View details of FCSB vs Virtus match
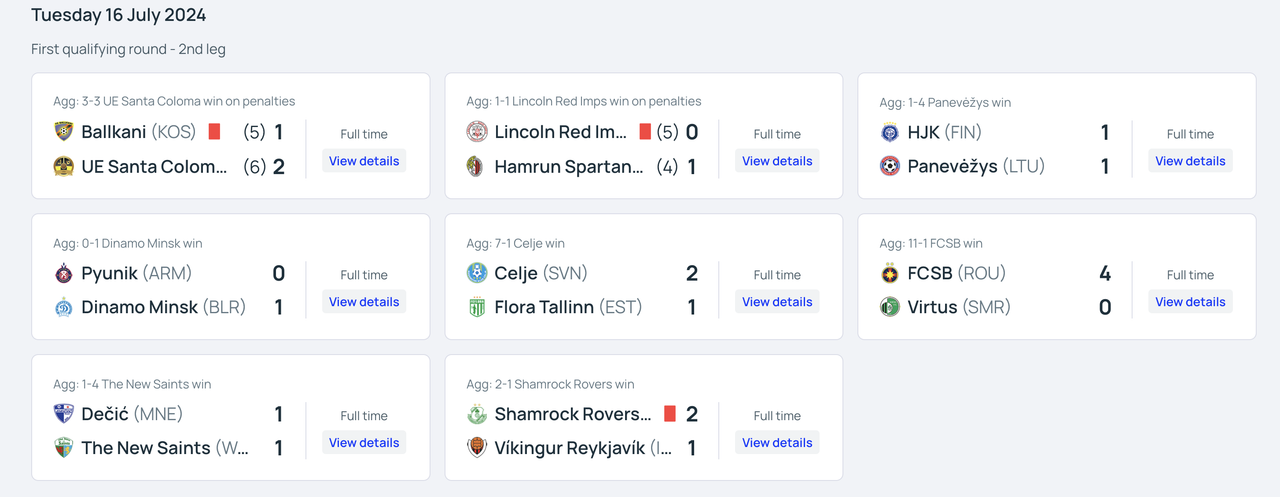1280x497 pixels. [1190, 302]
